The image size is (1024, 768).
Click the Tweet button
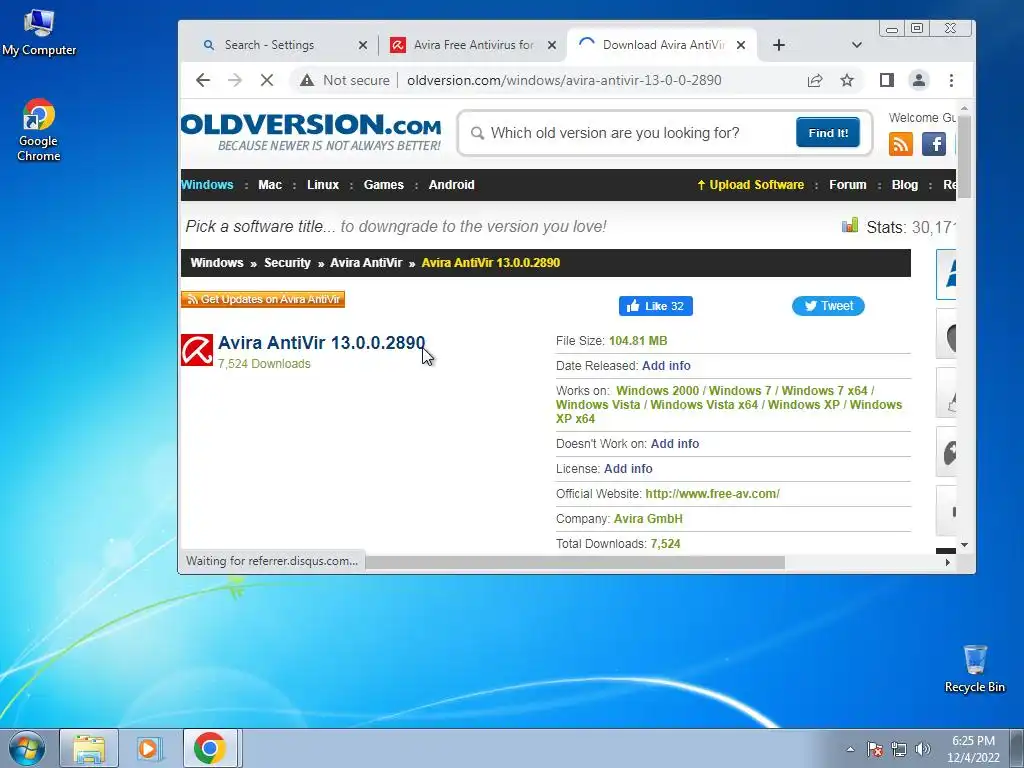click(x=828, y=306)
